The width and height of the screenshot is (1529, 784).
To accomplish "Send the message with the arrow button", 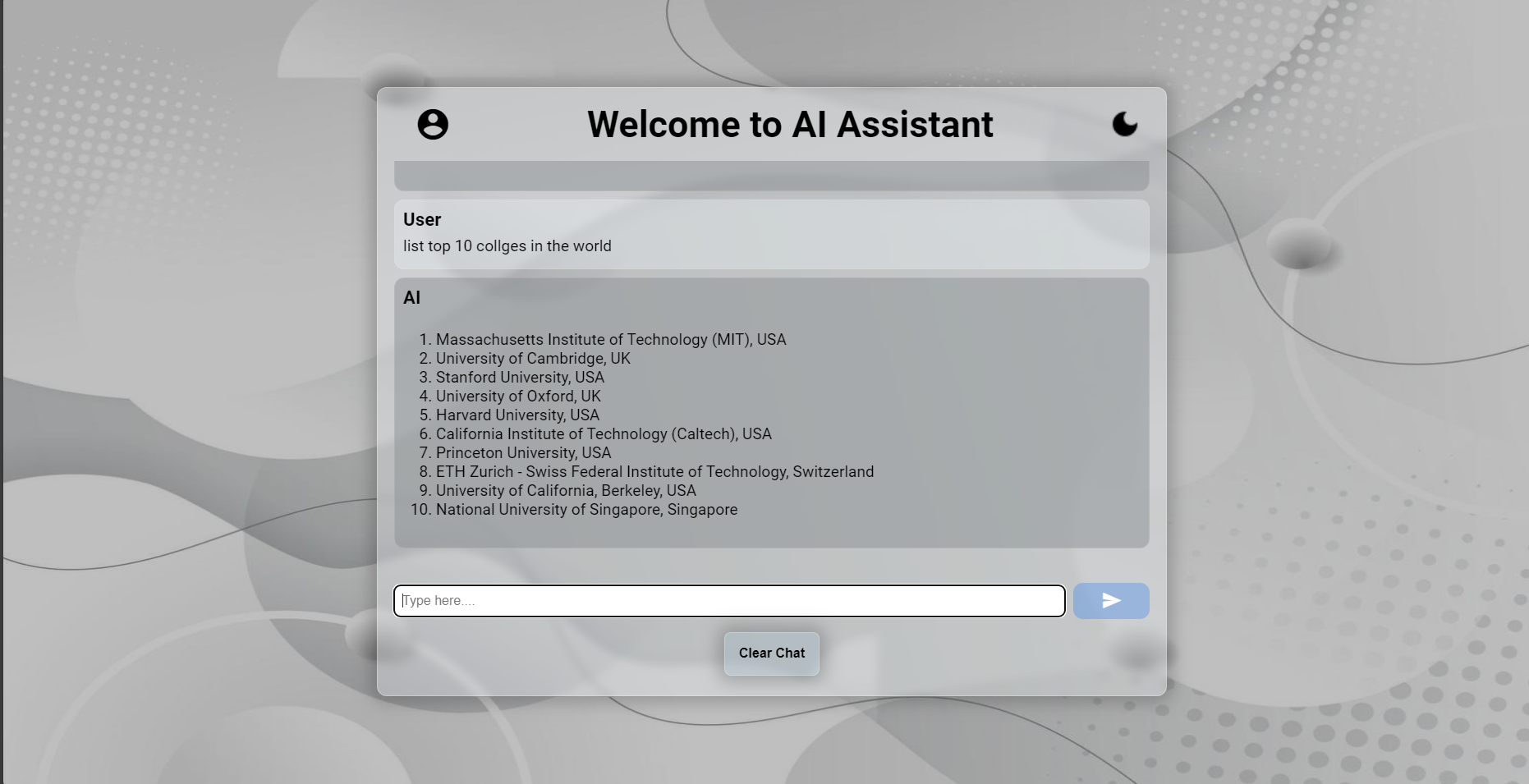I will coord(1111,601).
